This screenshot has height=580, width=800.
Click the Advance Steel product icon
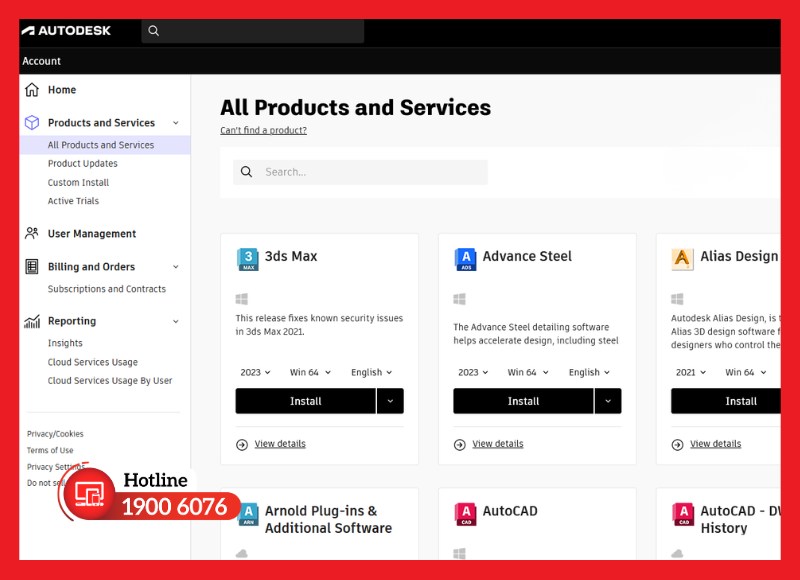point(465,259)
